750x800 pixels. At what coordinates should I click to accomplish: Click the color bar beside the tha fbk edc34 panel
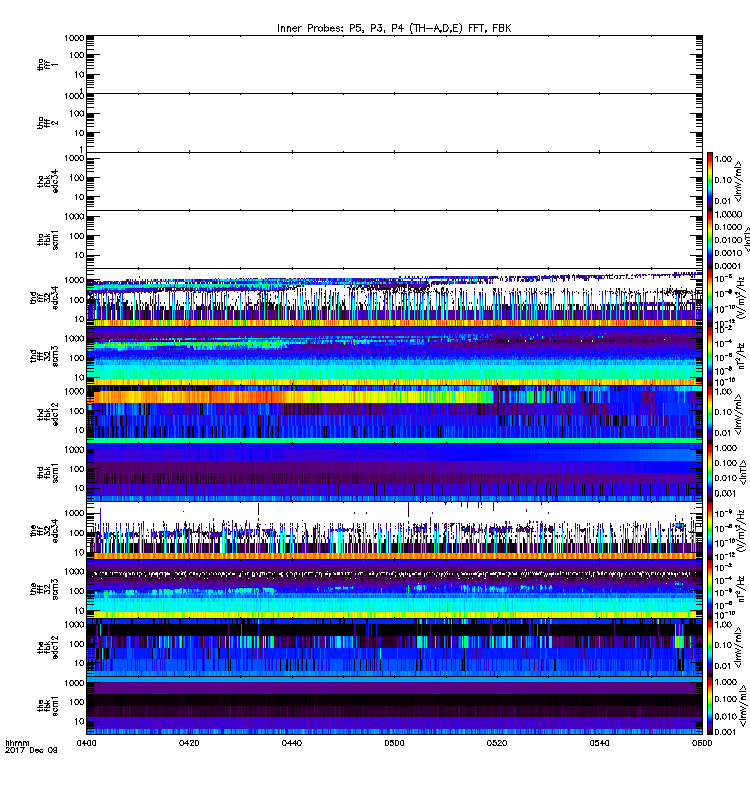coord(710,181)
